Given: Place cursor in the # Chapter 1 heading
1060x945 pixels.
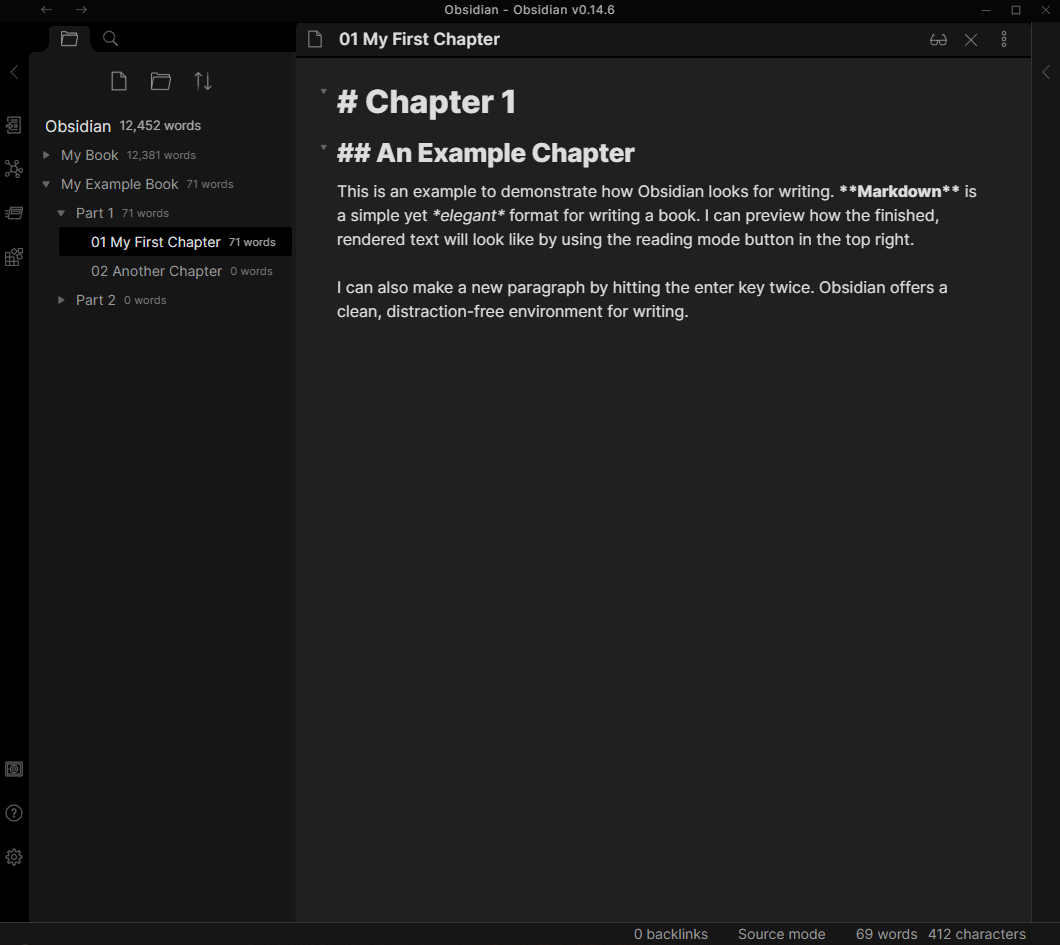Looking at the screenshot, I should (x=427, y=102).
